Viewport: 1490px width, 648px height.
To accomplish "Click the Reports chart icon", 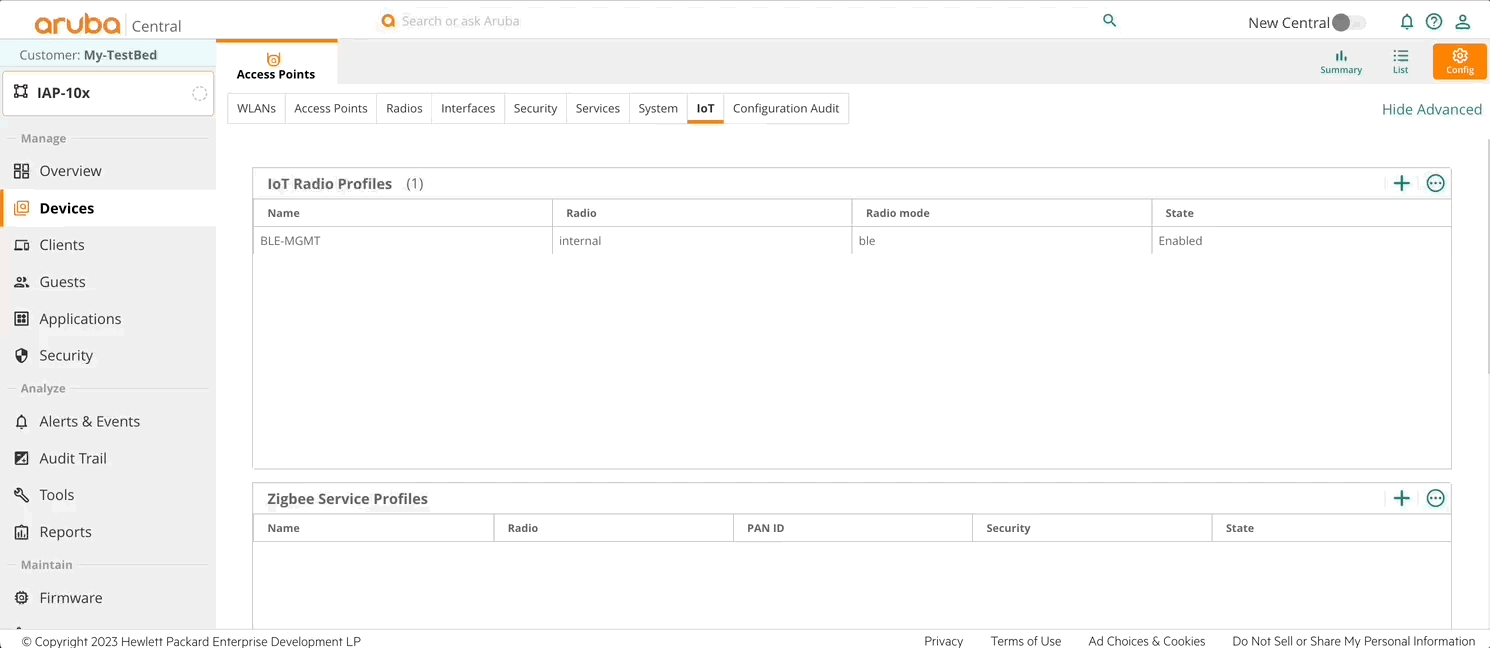I will (22, 532).
